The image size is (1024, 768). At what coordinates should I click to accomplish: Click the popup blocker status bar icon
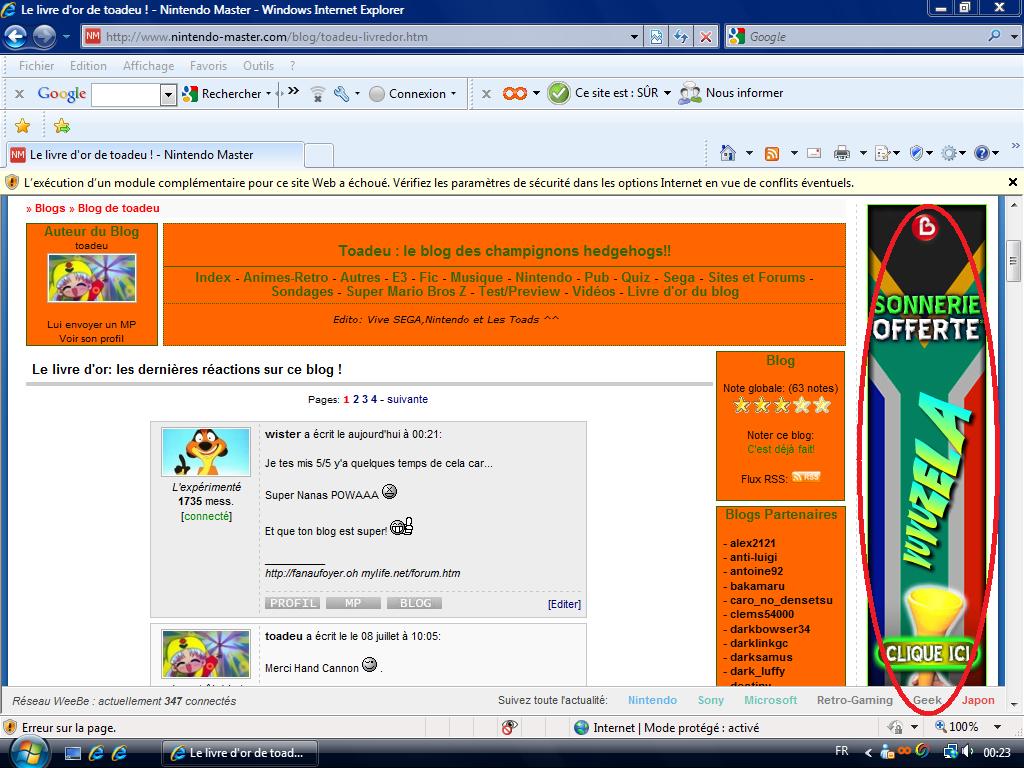click(509, 727)
